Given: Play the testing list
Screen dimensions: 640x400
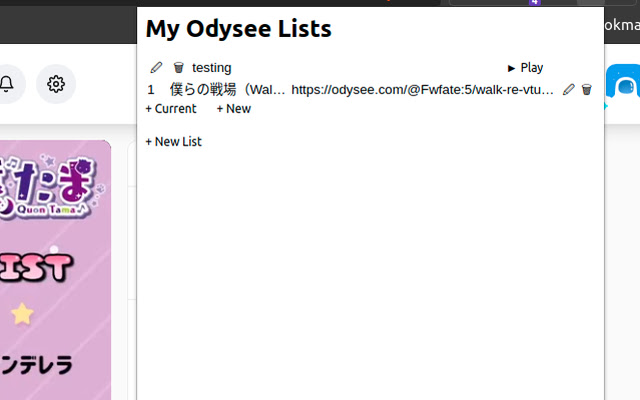Looking at the screenshot, I should click(x=526, y=68).
